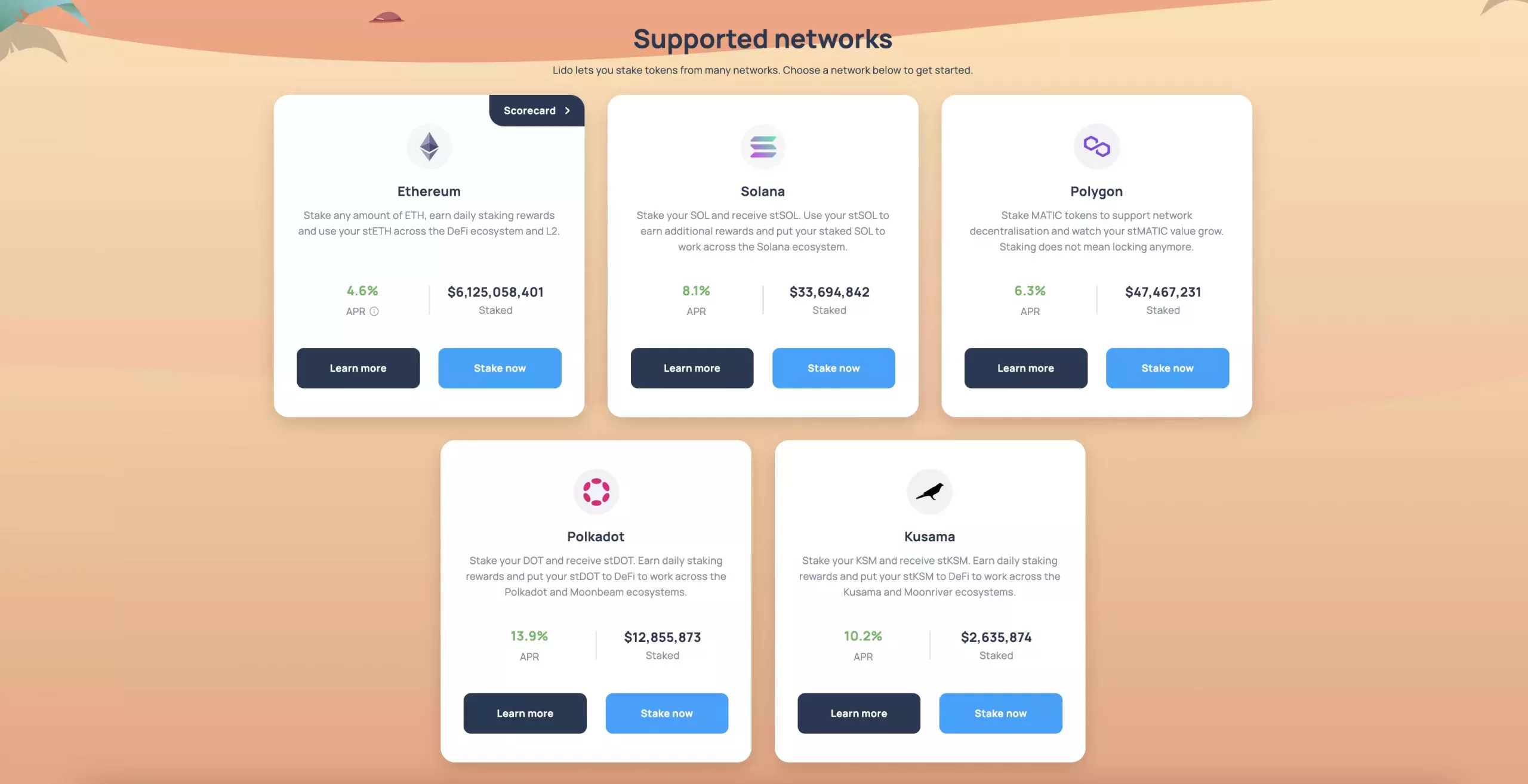
Task: Click the Kusama bird logo icon
Action: click(929, 492)
